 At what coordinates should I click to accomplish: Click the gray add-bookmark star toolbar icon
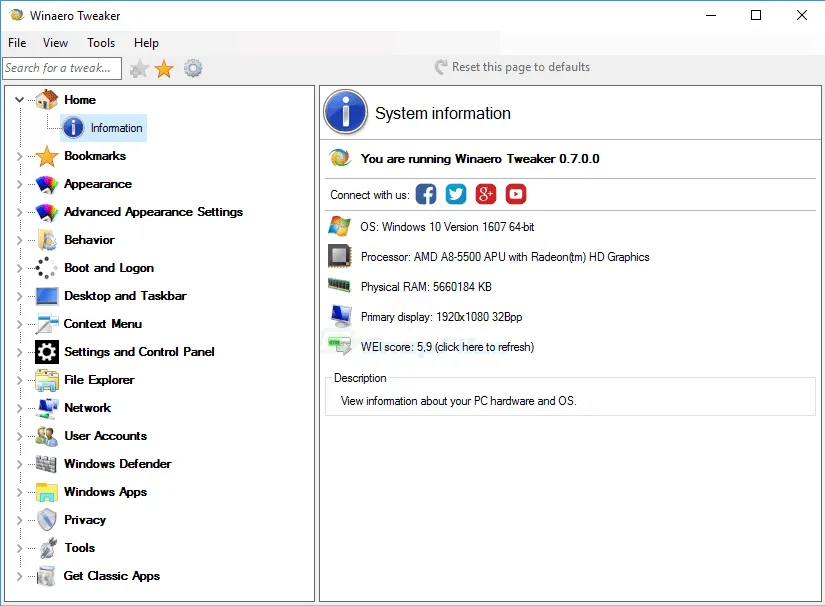click(139, 68)
